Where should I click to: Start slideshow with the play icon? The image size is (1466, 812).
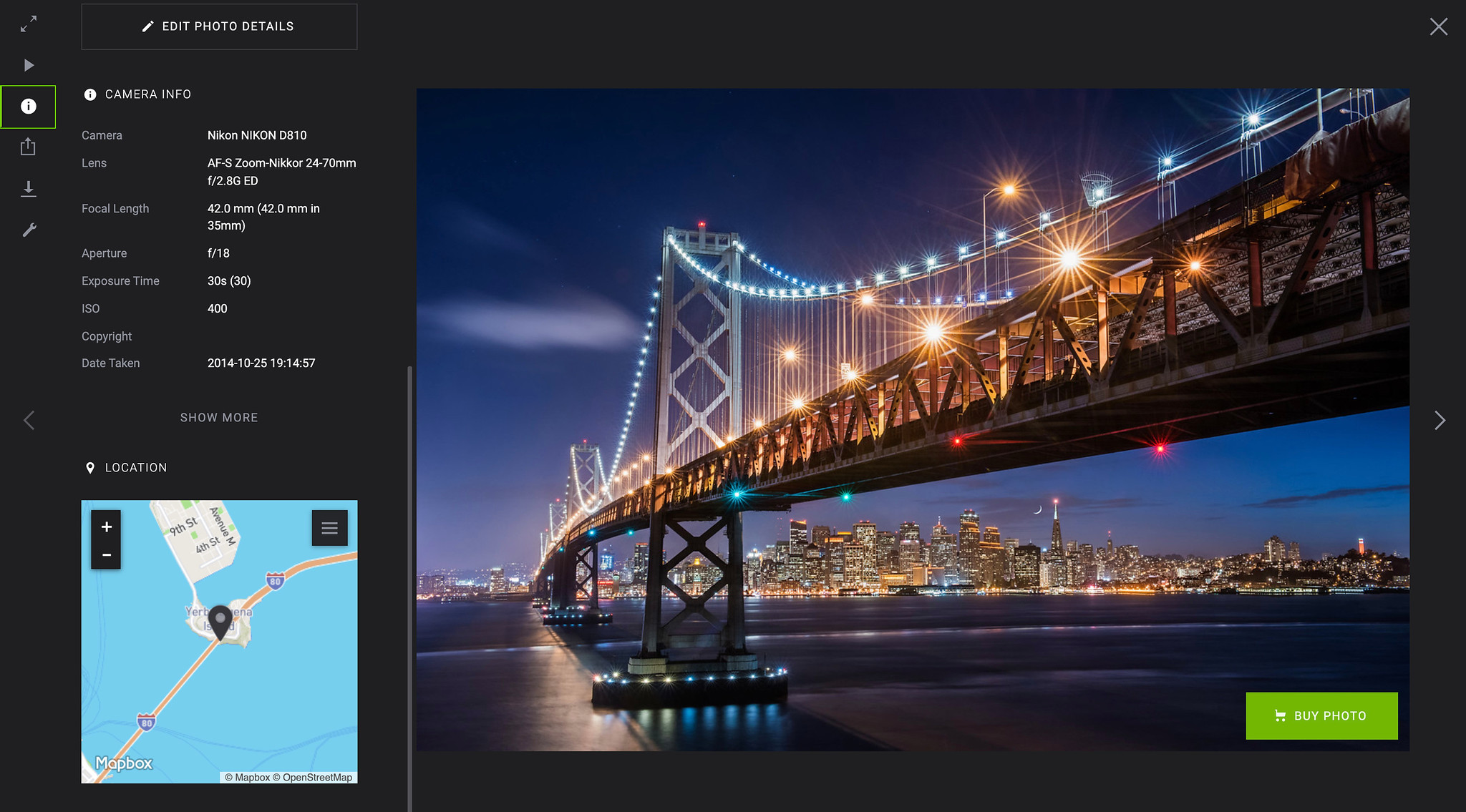(x=29, y=65)
